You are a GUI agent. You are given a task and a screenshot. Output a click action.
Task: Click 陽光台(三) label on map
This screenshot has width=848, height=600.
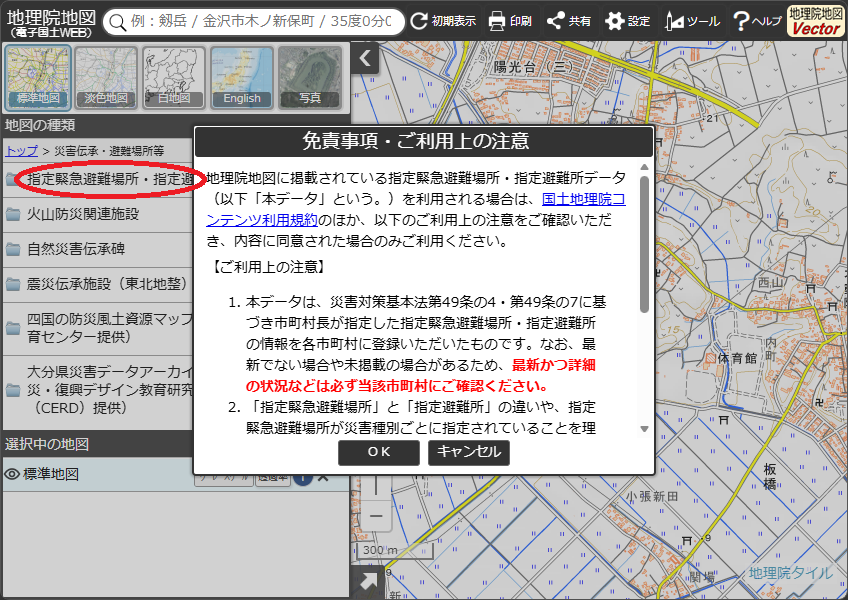click(533, 68)
